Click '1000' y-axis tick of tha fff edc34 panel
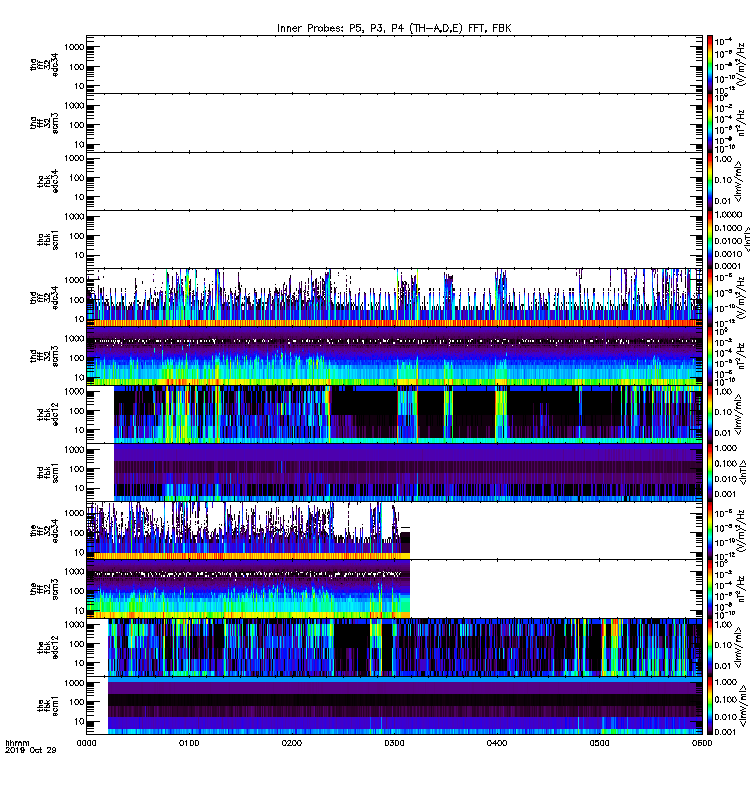Viewport: 750px width, 800px height. (74, 47)
